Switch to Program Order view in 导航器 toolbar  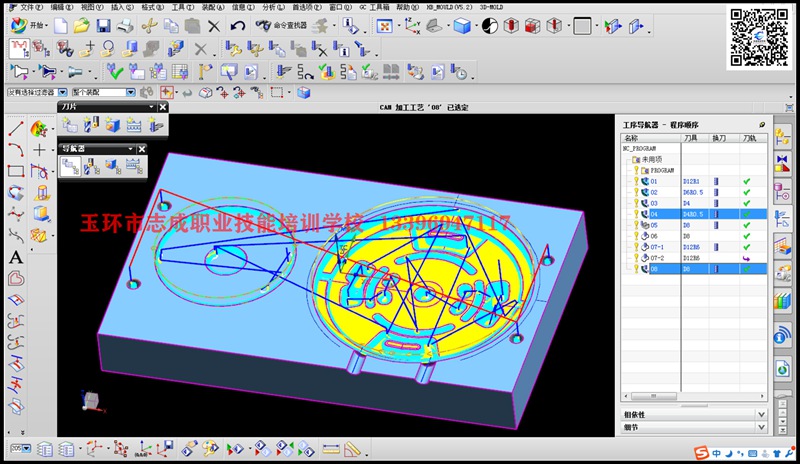click(70, 166)
